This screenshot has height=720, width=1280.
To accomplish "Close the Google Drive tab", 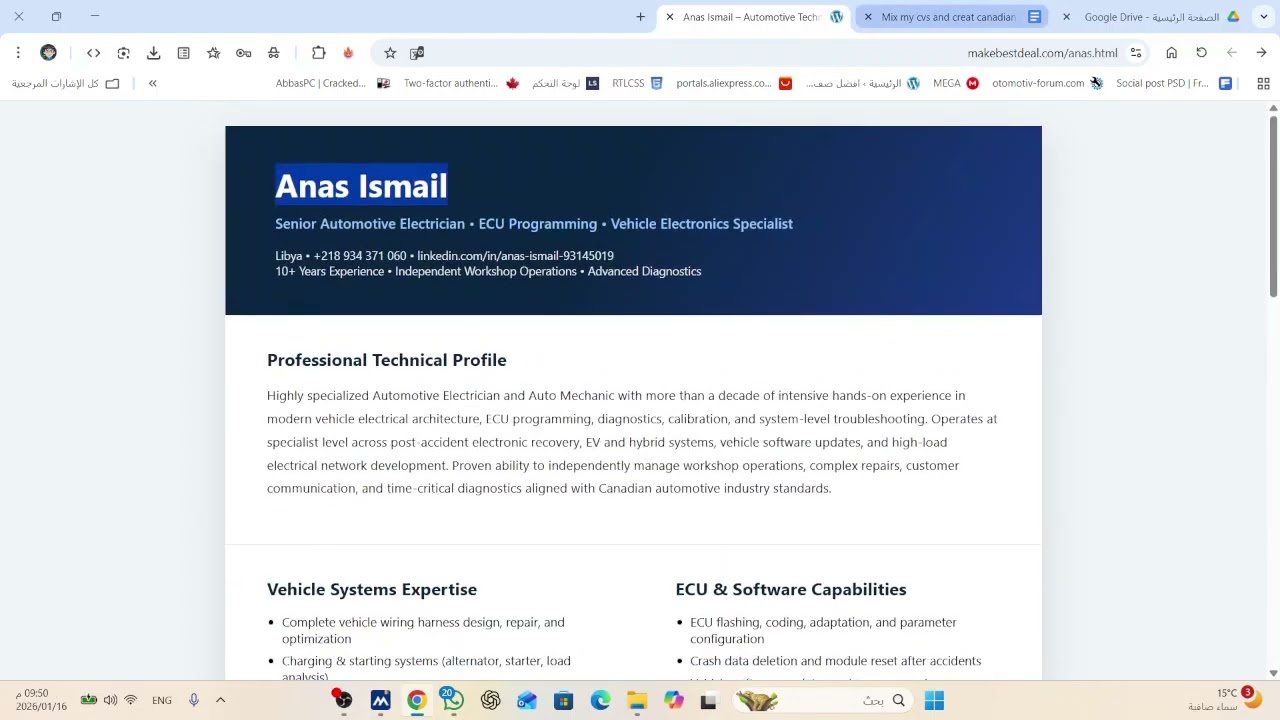I will click(x=1066, y=17).
